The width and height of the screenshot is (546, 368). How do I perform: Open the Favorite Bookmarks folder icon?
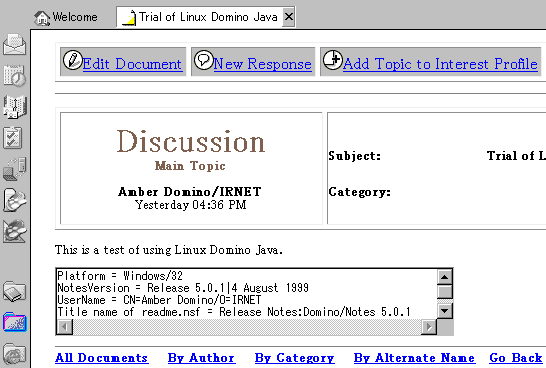click(14, 291)
